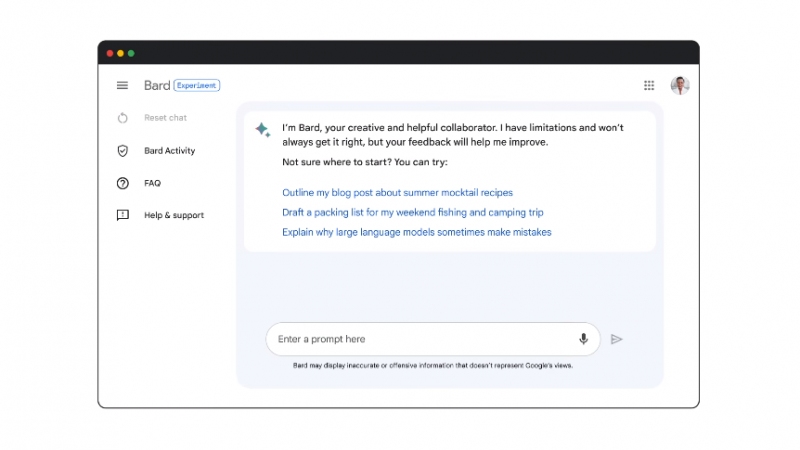This screenshot has height=450, width=800.
Task: Click the Help & support feedback icon
Action: coord(123,215)
